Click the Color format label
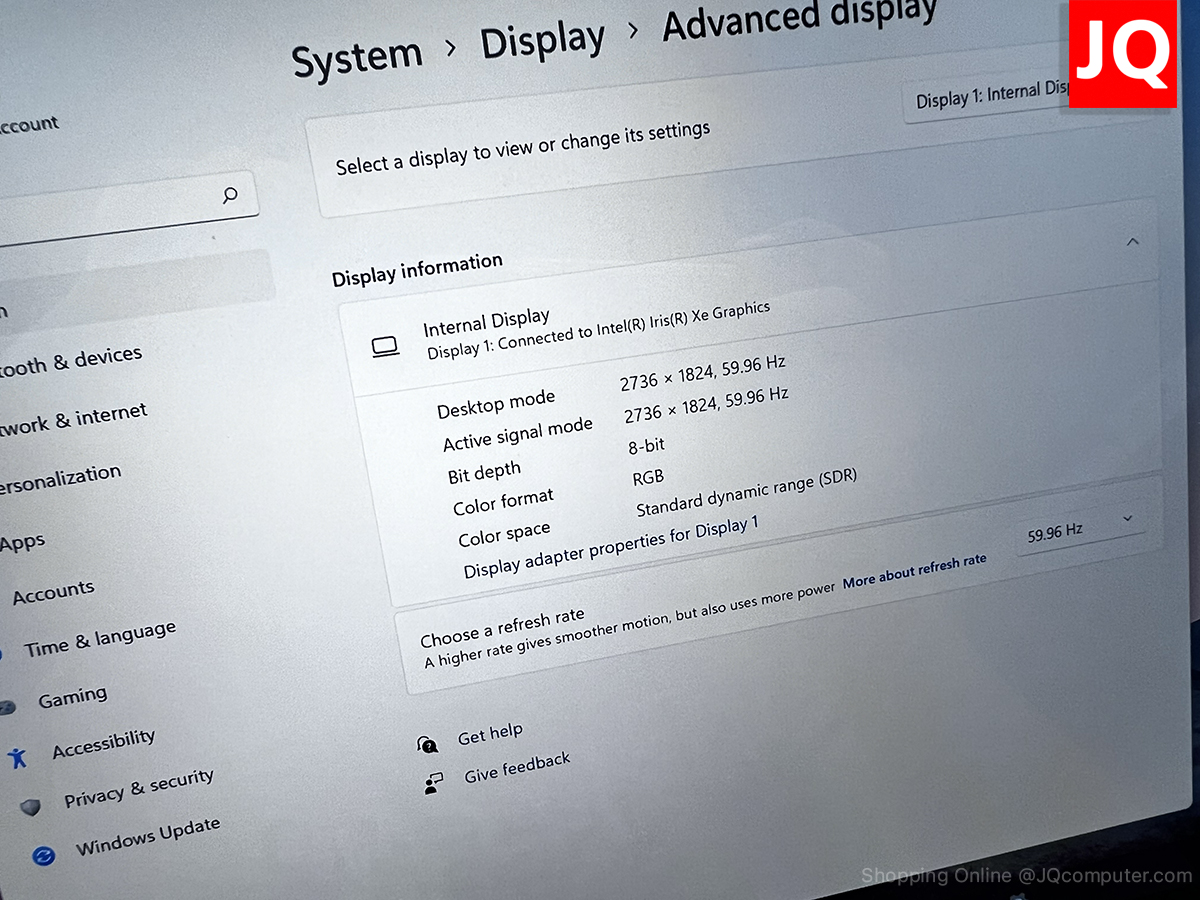Image resolution: width=1200 pixels, height=900 pixels. tap(503, 502)
